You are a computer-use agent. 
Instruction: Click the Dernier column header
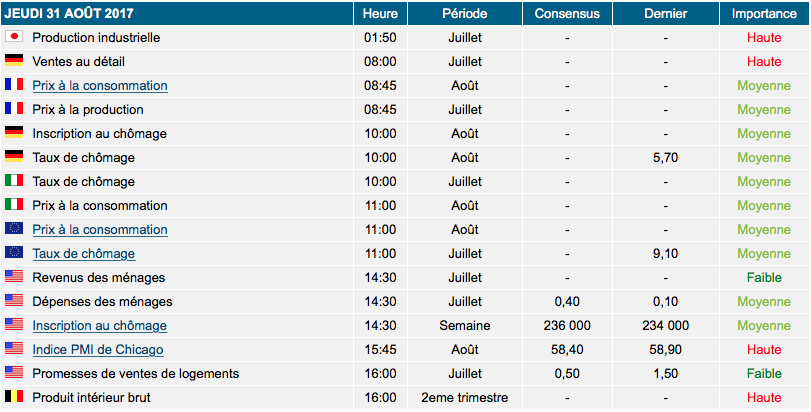click(666, 13)
